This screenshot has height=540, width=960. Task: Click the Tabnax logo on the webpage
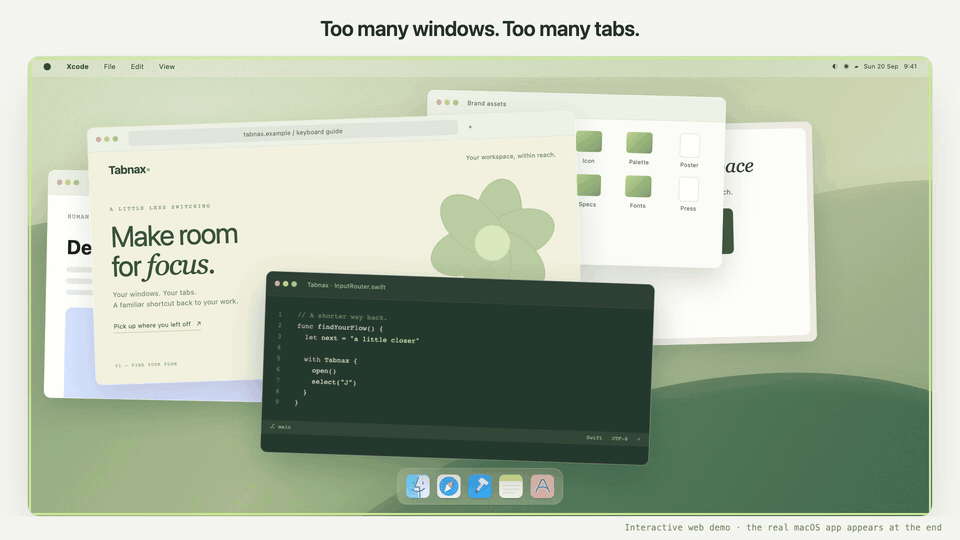[129, 170]
